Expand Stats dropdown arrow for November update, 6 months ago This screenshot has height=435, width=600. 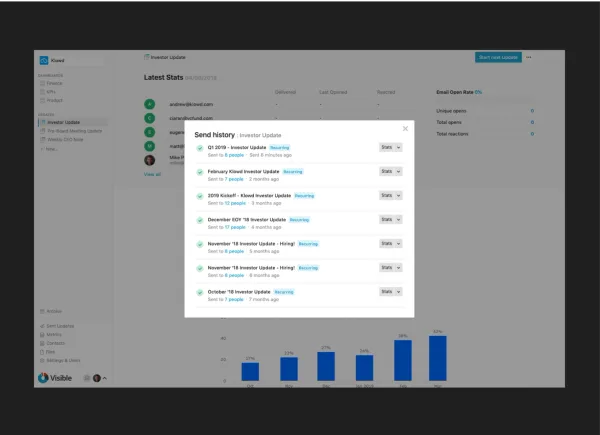point(398,268)
